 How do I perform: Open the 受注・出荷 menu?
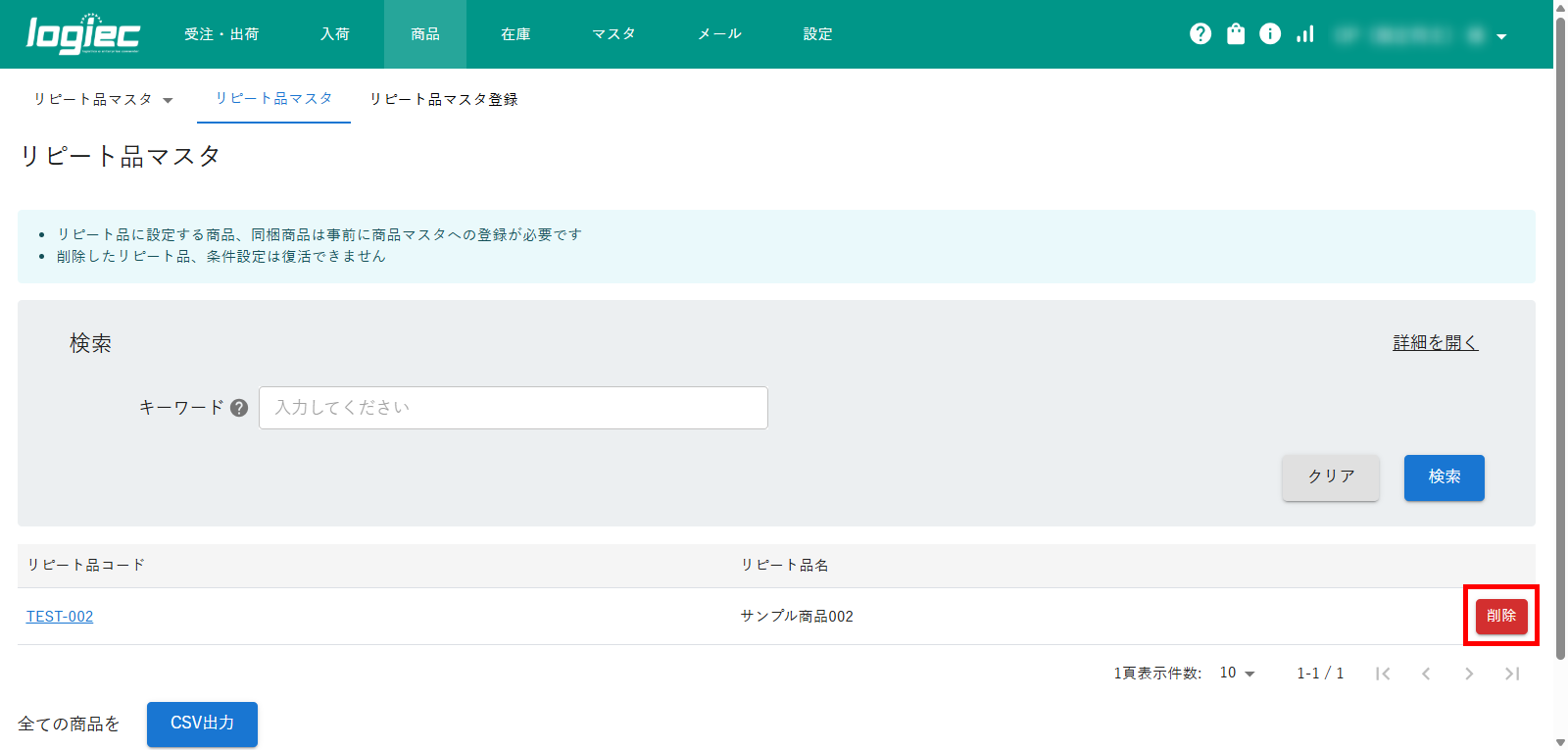221,34
